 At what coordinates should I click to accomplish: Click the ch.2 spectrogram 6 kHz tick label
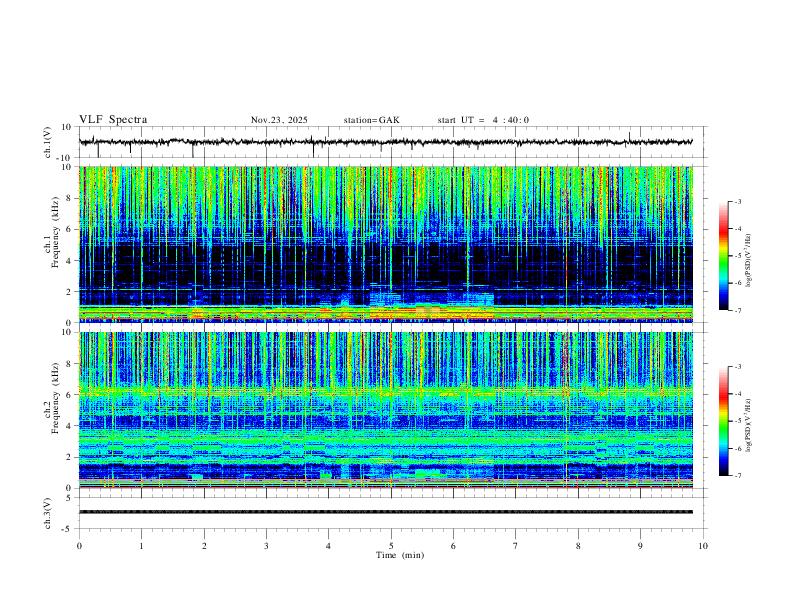click(x=70, y=395)
